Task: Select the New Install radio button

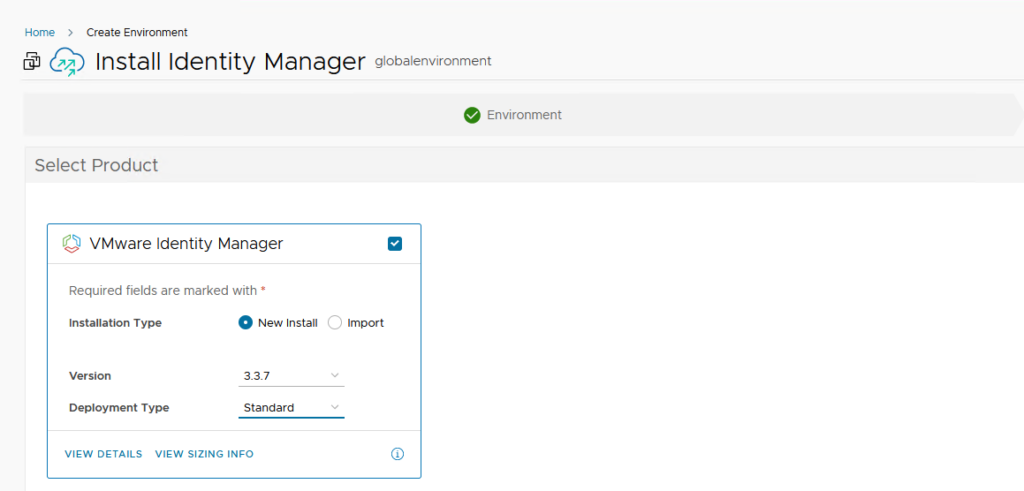Action: click(x=246, y=323)
